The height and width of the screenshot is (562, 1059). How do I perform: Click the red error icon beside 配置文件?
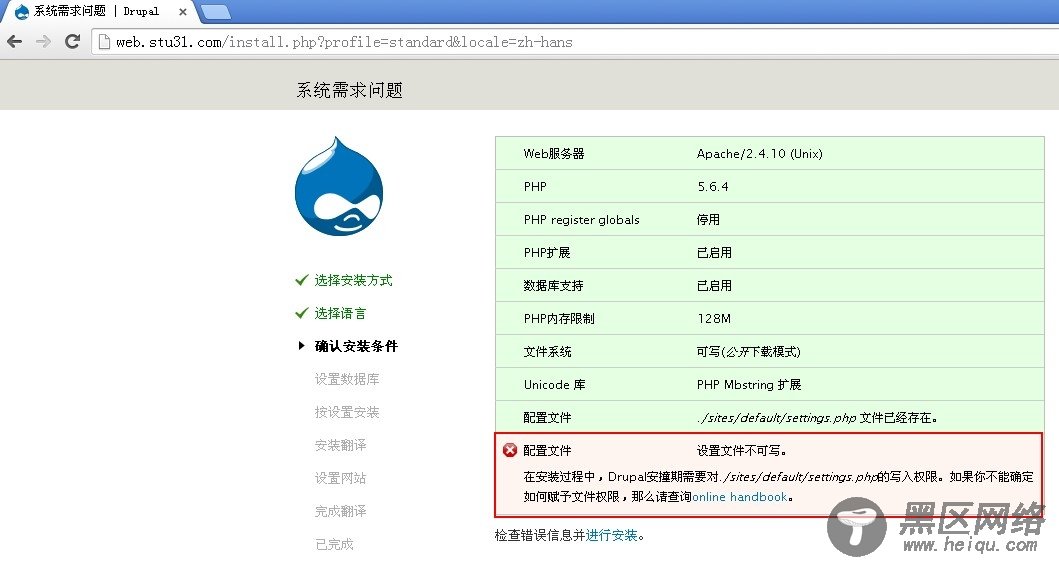pos(510,450)
